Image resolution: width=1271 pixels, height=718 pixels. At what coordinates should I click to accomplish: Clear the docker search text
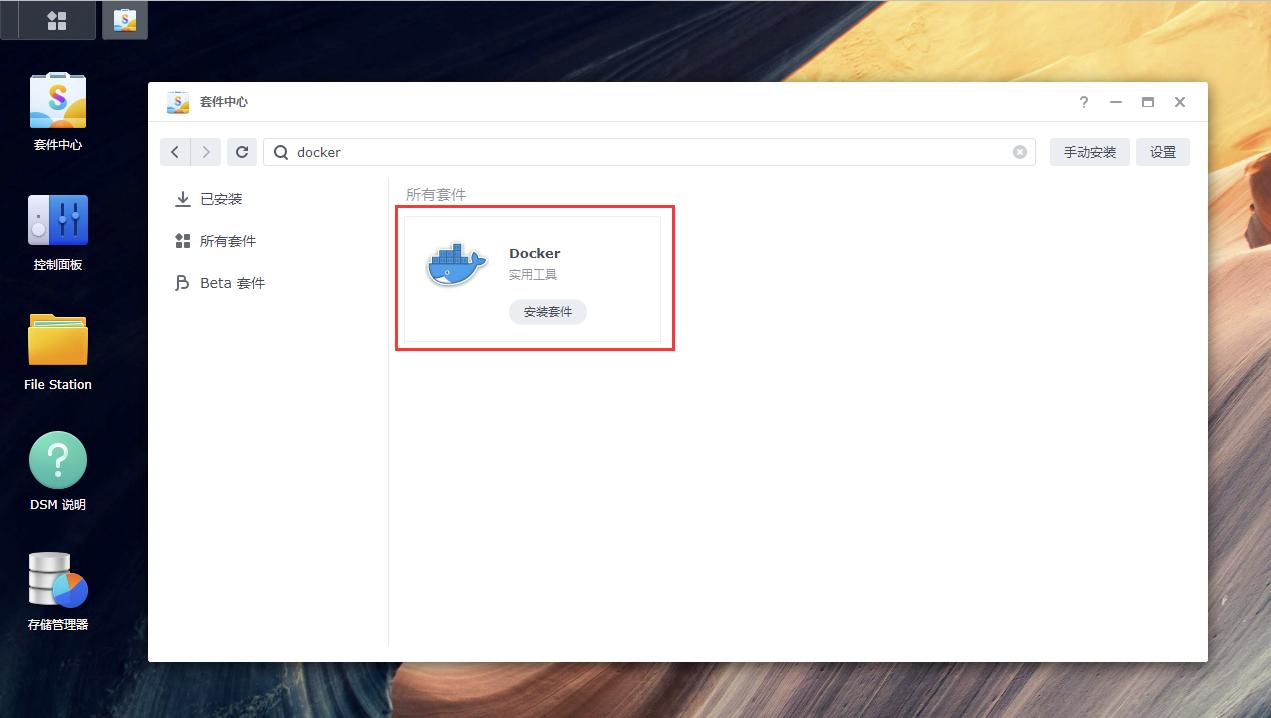tap(1019, 151)
